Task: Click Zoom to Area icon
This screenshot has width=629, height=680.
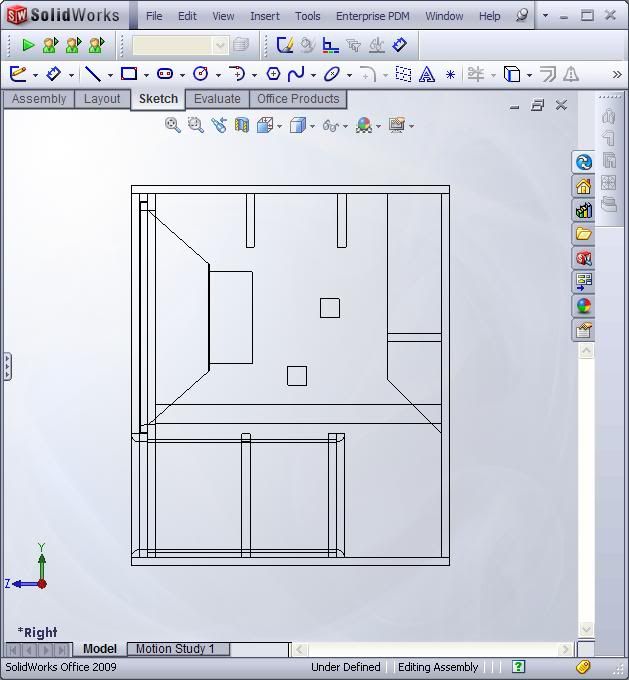Action: pos(196,125)
